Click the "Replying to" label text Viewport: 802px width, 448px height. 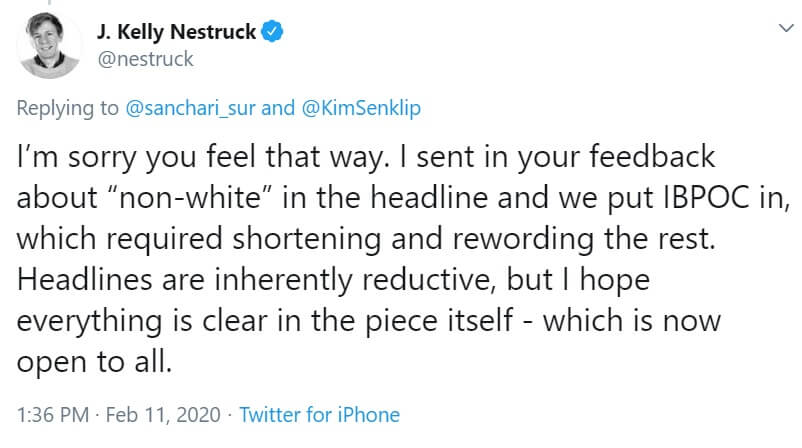68,108
